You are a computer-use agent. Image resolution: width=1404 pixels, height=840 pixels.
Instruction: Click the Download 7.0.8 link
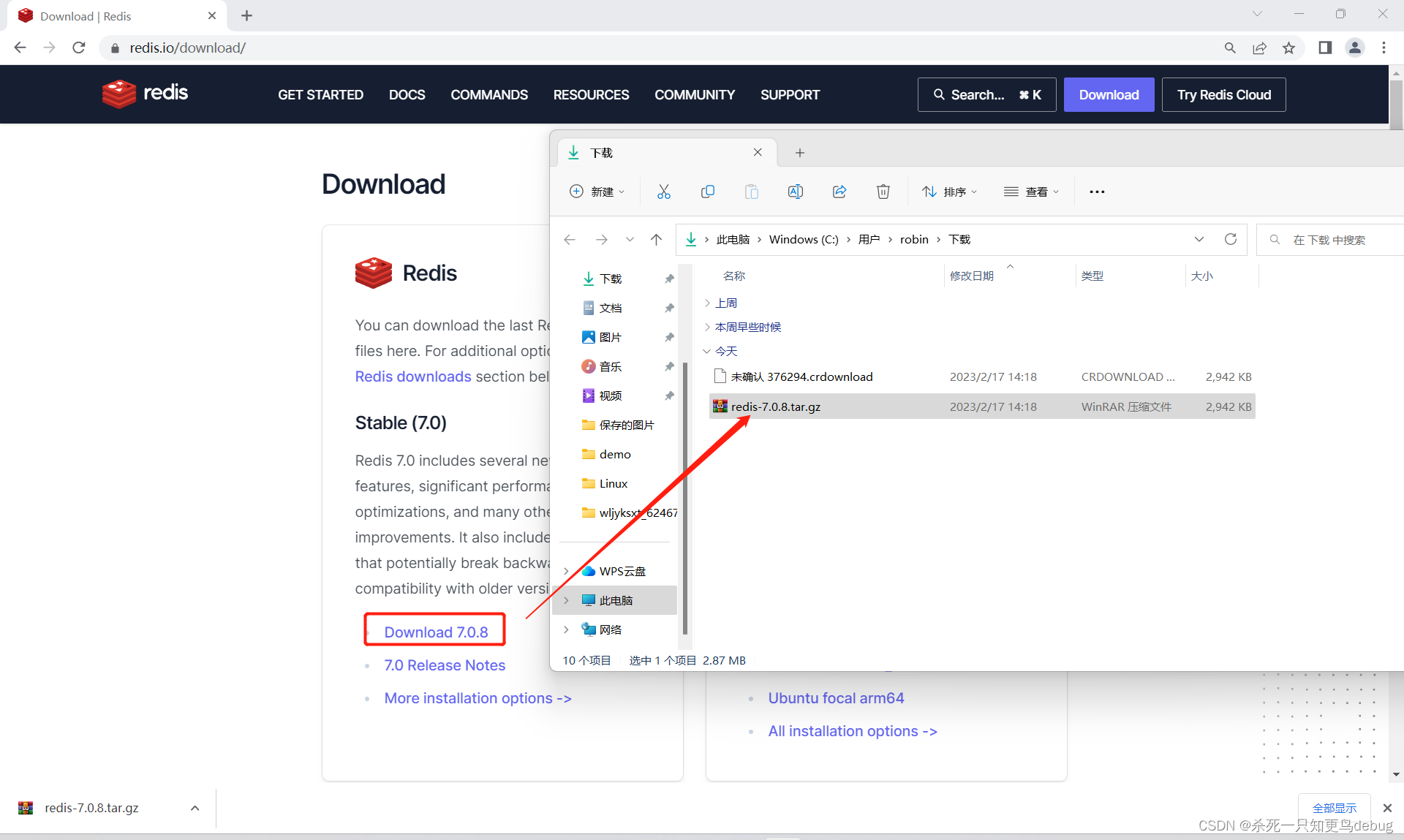(x=436, y=632)
